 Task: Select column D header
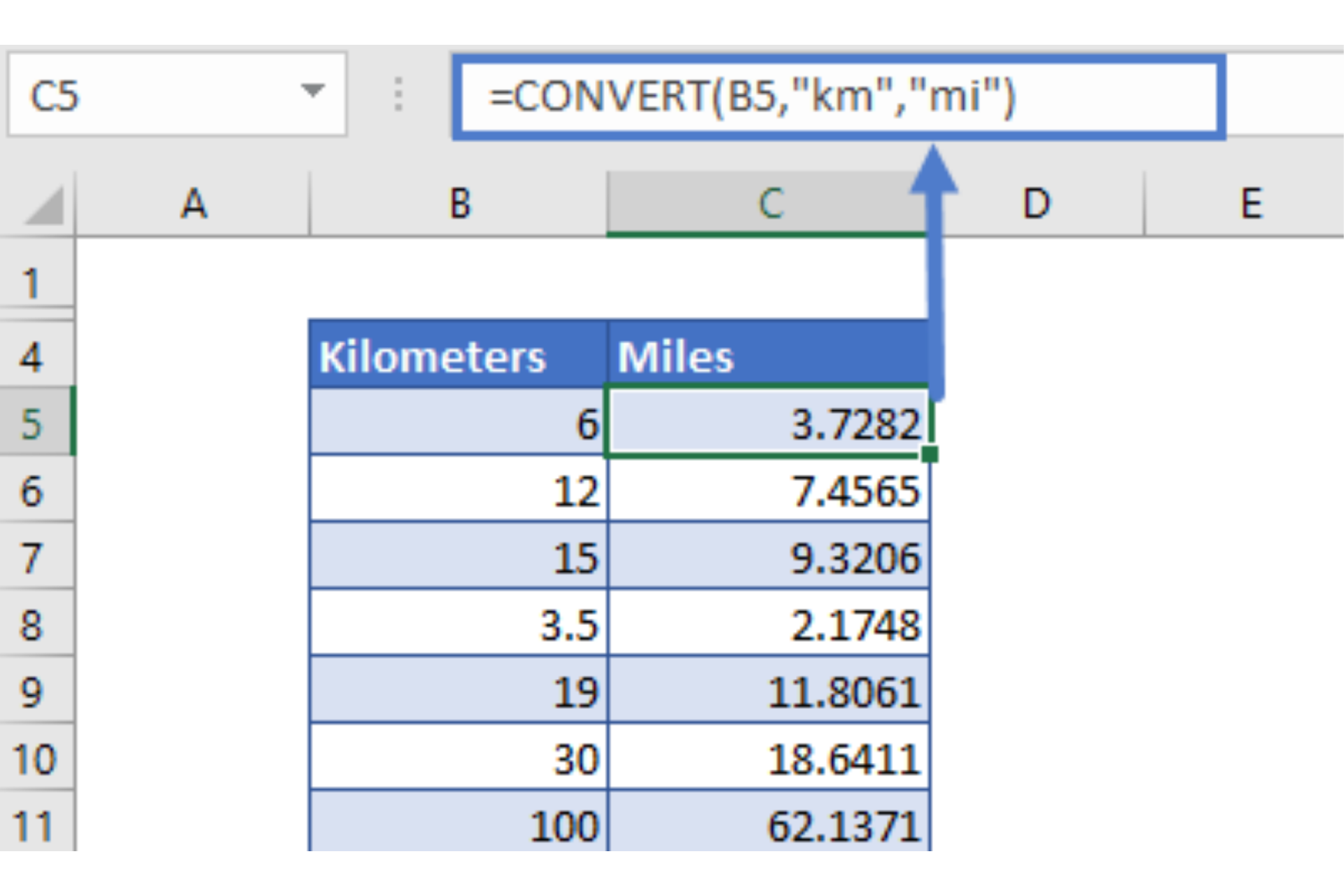point(1036,204)
